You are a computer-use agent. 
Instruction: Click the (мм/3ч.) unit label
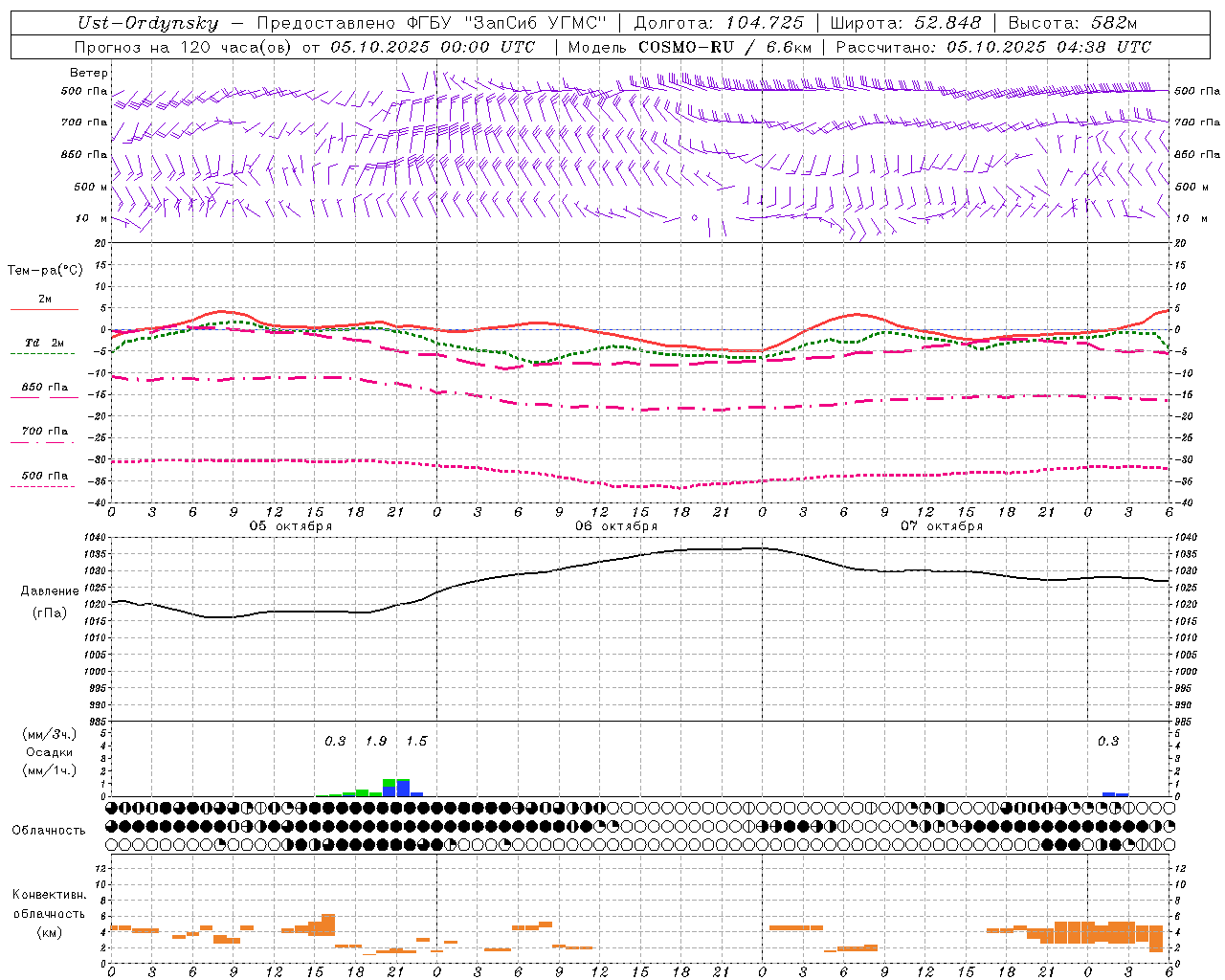tap(50, 734)
